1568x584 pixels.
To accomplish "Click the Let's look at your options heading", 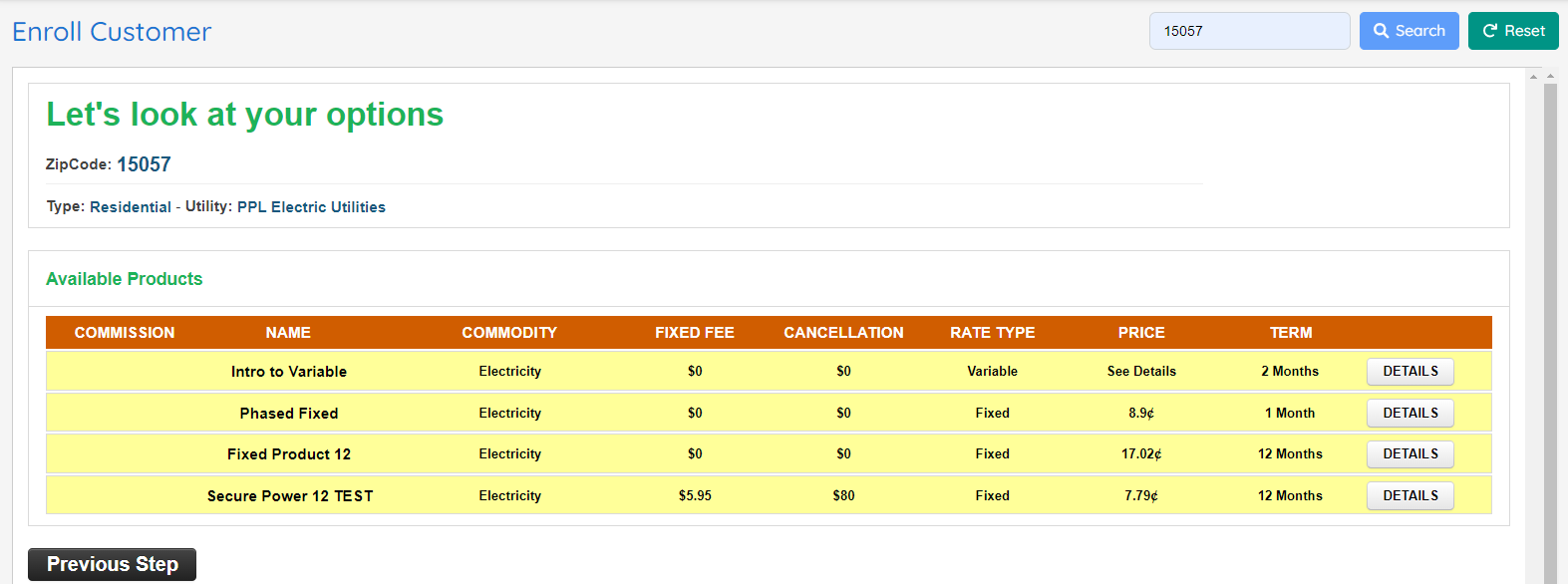I will click(x=244, y=115).
